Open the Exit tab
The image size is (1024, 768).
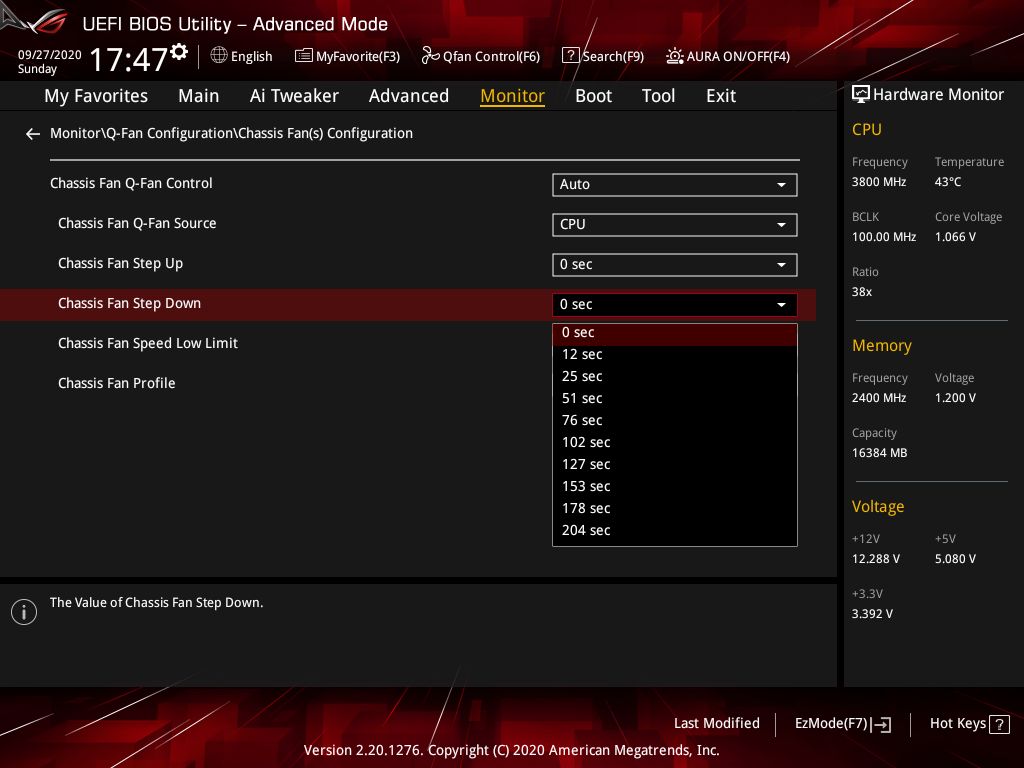(x=721, y=96)
